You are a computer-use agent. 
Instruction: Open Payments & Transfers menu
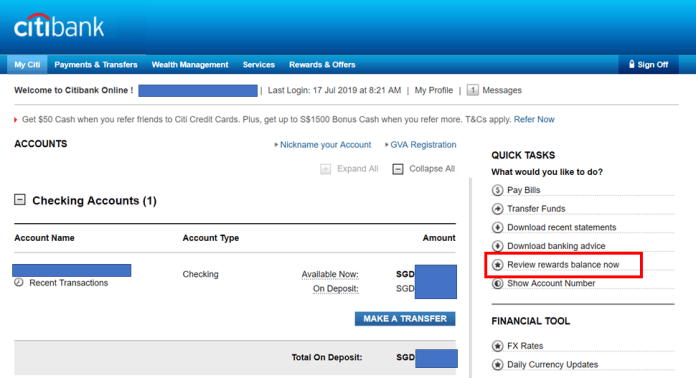96,64
